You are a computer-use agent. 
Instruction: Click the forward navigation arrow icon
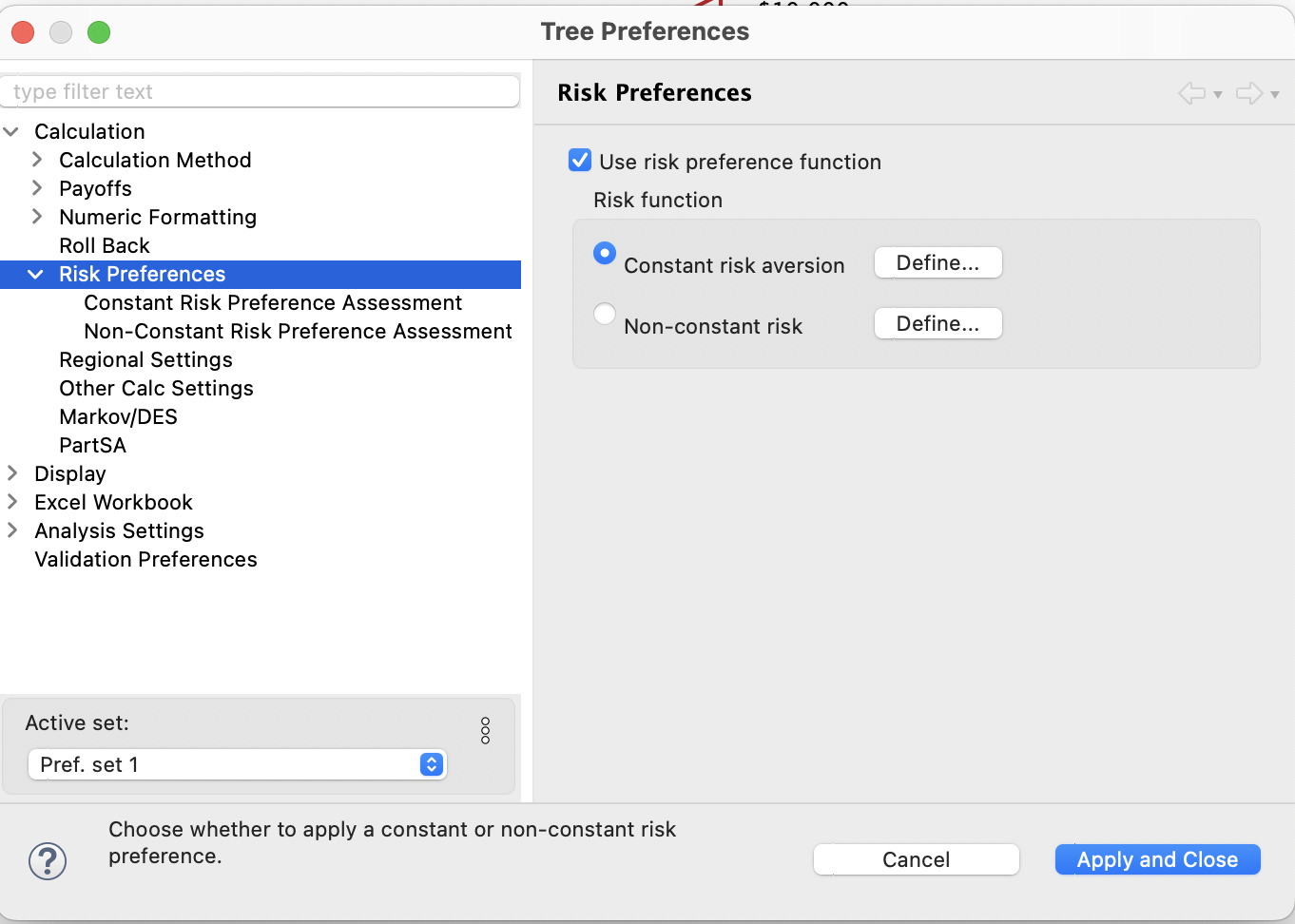coord(1249,93)
